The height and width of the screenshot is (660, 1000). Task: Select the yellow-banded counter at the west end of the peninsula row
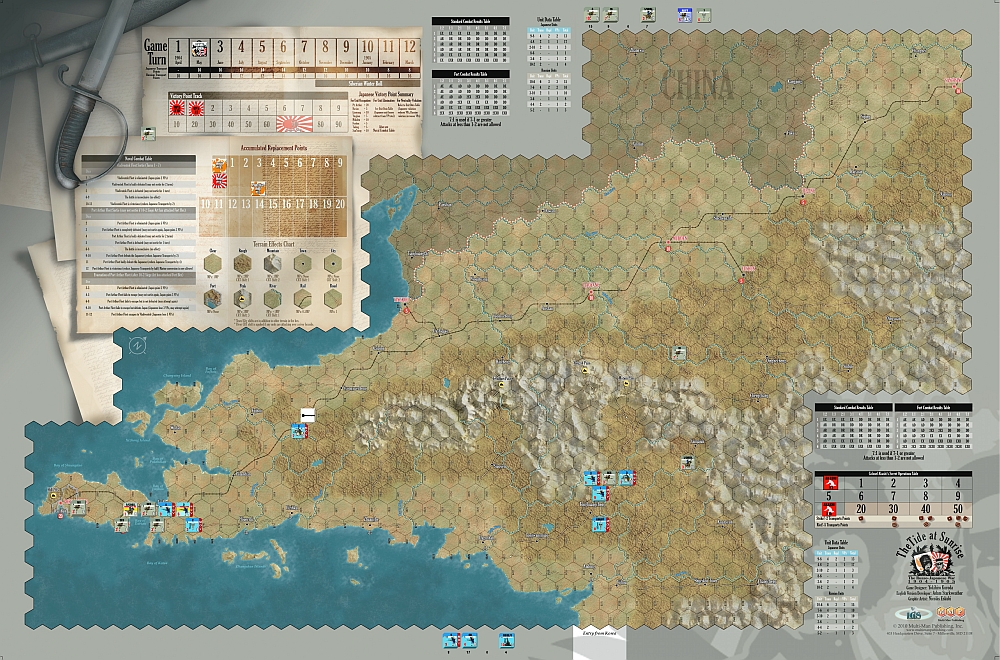[x=130, y=509]
